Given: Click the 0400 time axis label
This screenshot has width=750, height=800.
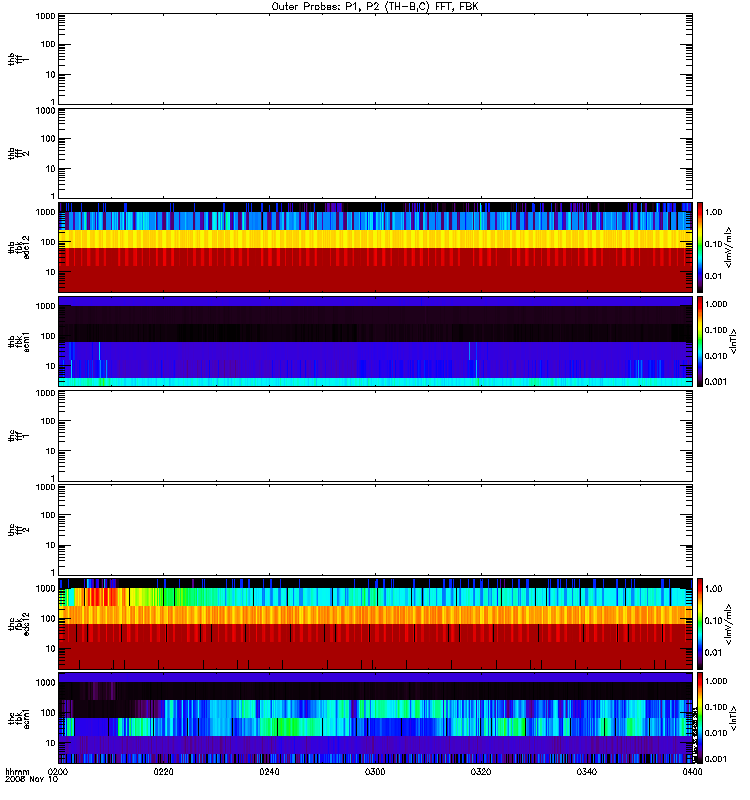Looking at the screenshot, I should (x=692, y=772).
